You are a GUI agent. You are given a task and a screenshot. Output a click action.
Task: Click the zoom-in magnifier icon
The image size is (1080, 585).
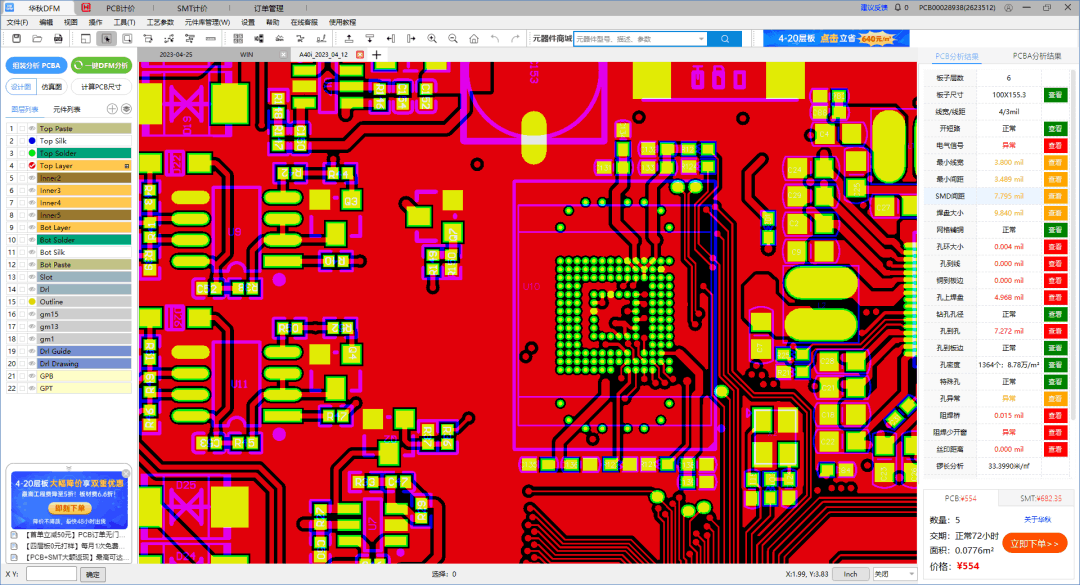click(x=432, y=39)
